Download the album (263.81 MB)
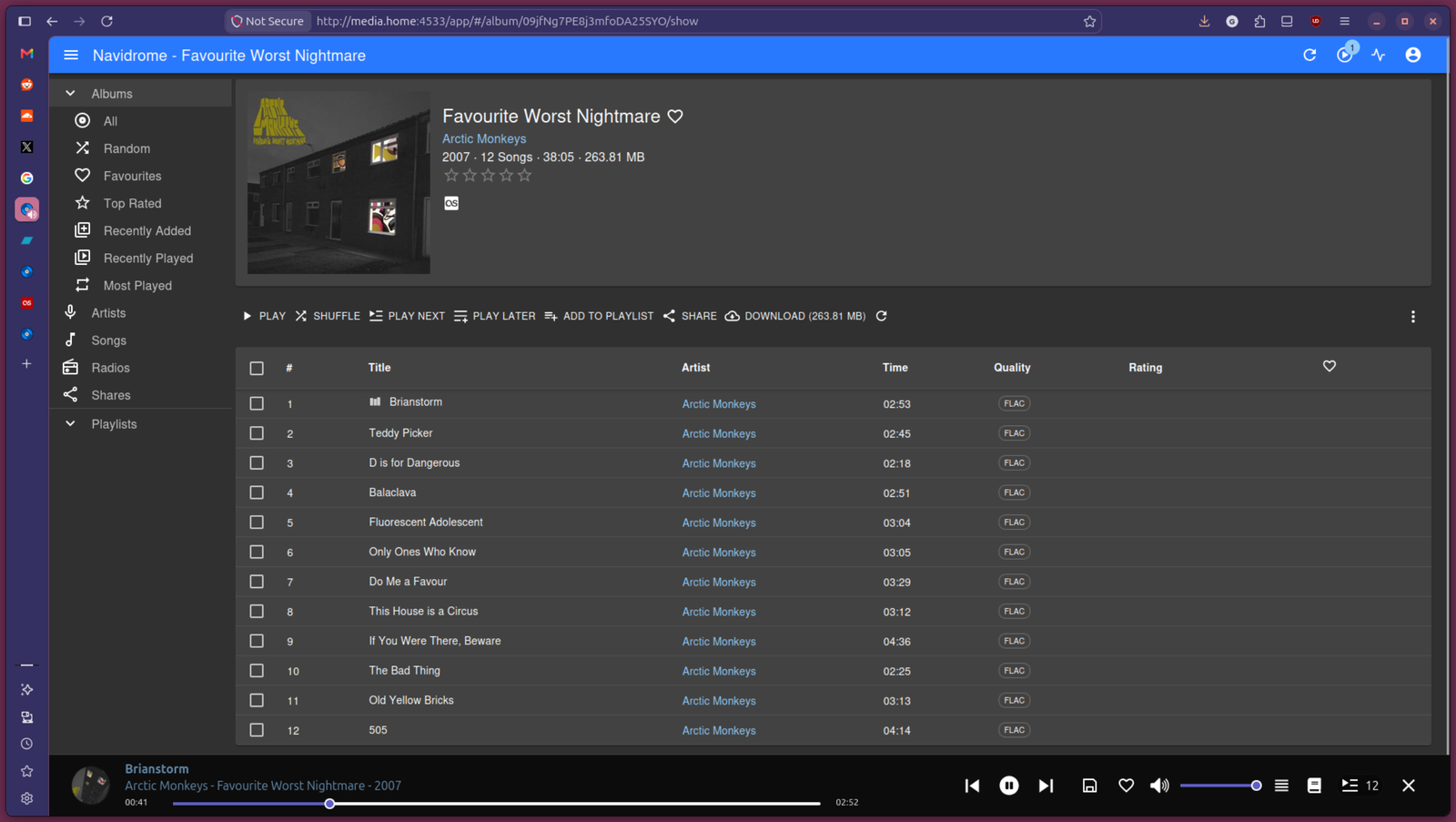 (x=795, y=316)
